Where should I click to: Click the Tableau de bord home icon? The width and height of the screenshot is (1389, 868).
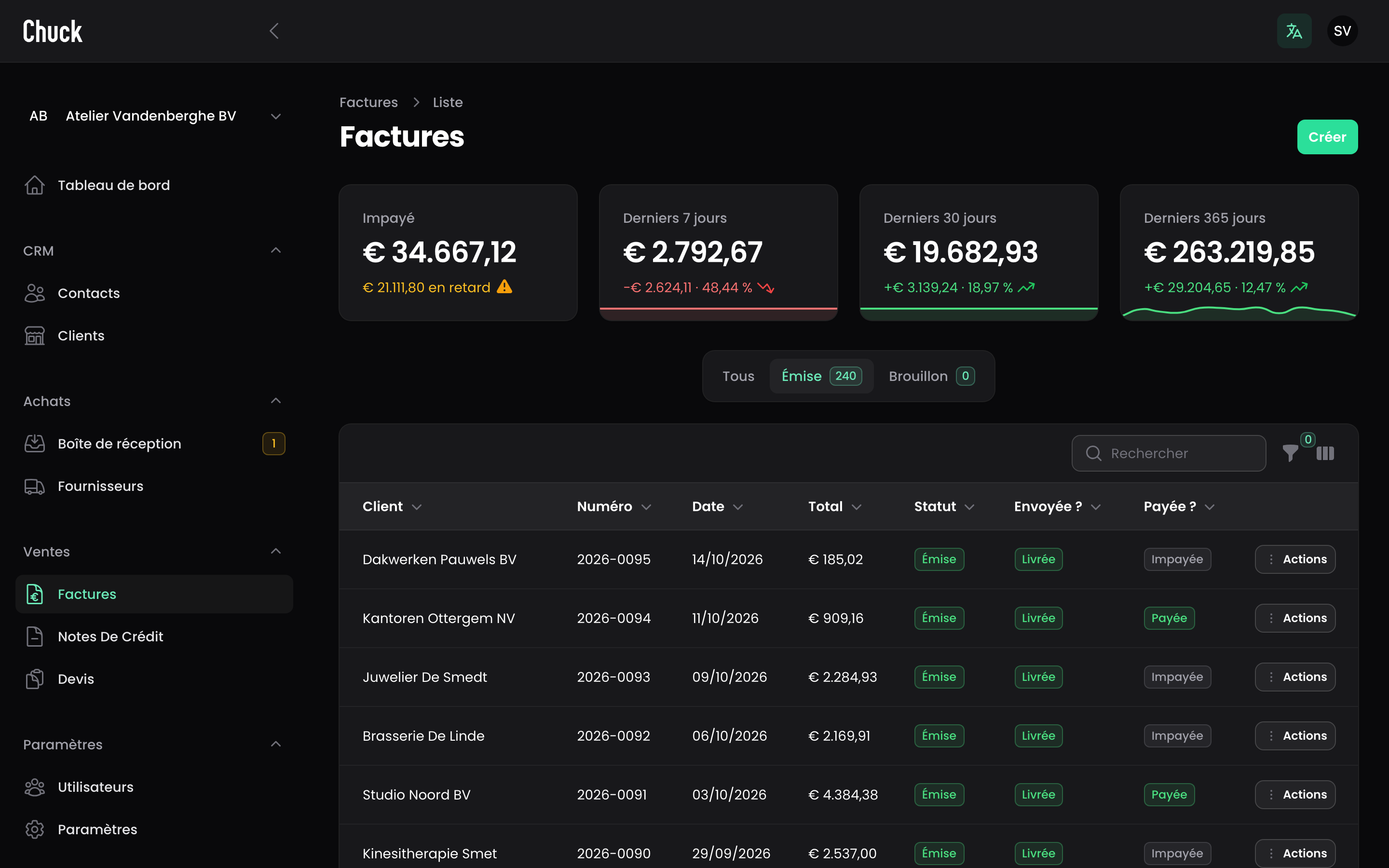34,186
